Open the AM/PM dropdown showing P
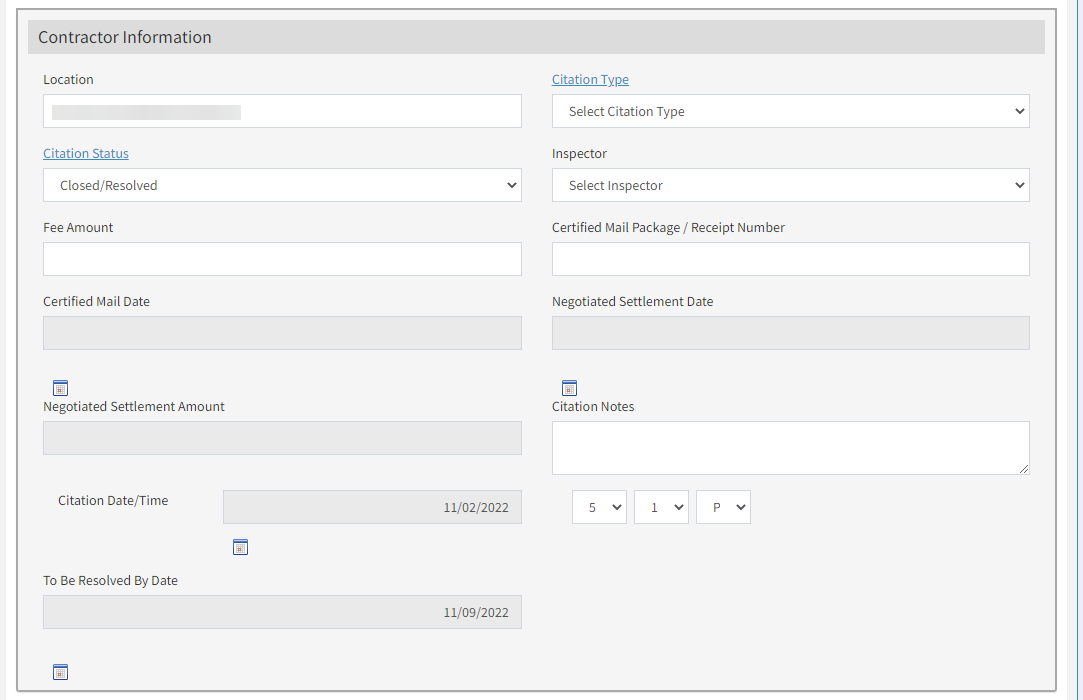 [723, 507]
